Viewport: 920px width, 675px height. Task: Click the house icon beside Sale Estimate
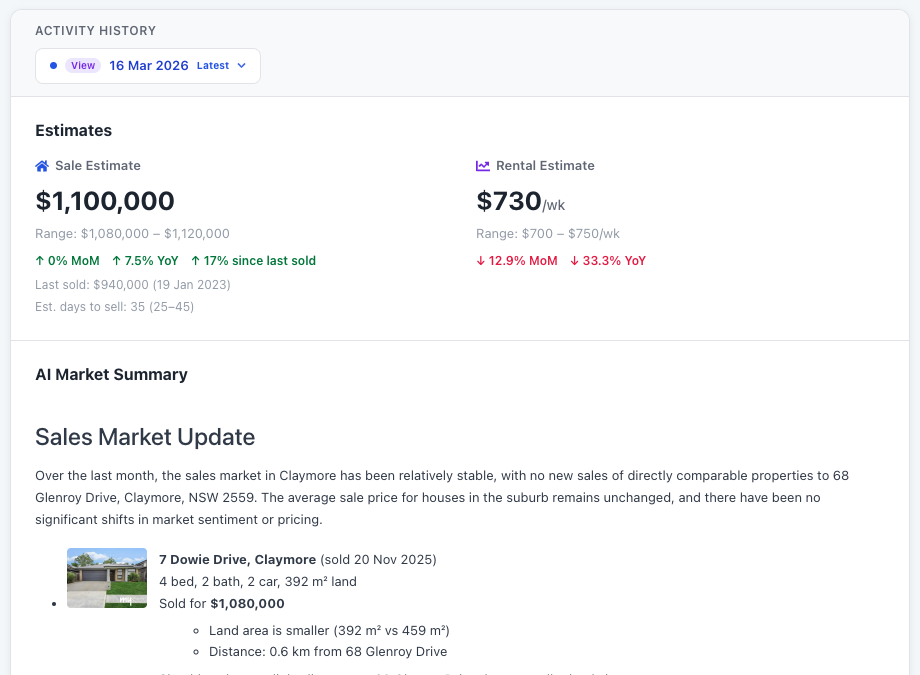(x=42, y=166)
